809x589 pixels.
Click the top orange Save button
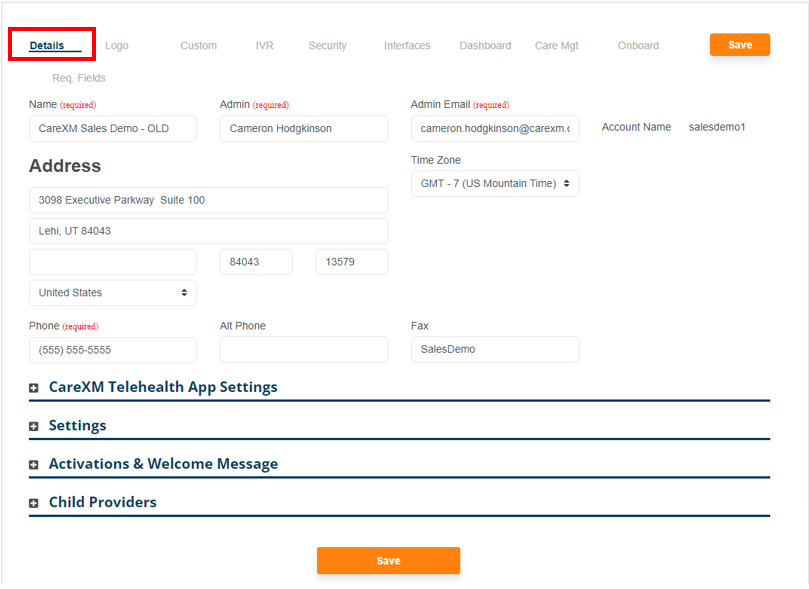click(x=739, y=45)
